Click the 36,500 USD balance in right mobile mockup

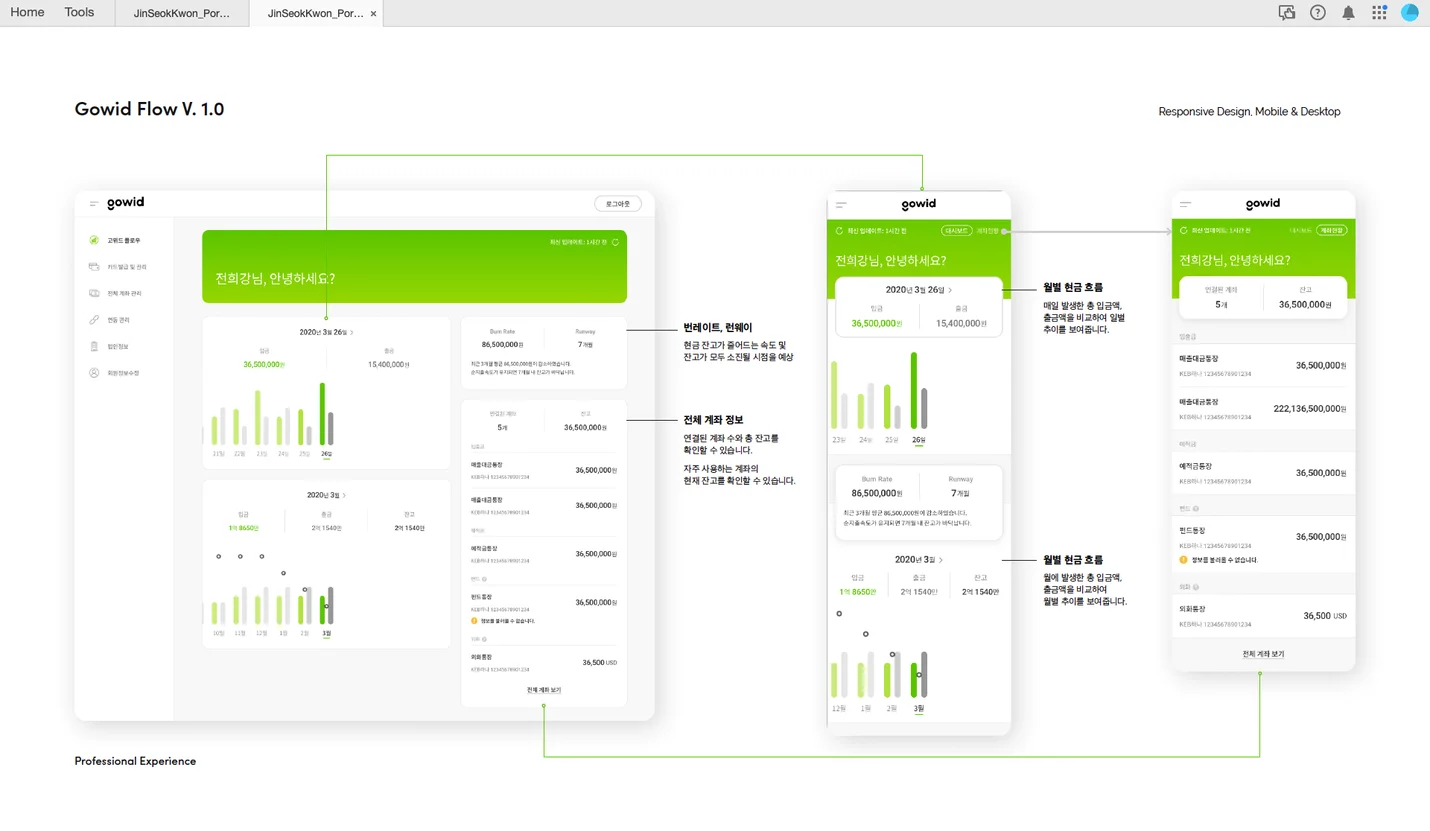[x=1325, y=616]
